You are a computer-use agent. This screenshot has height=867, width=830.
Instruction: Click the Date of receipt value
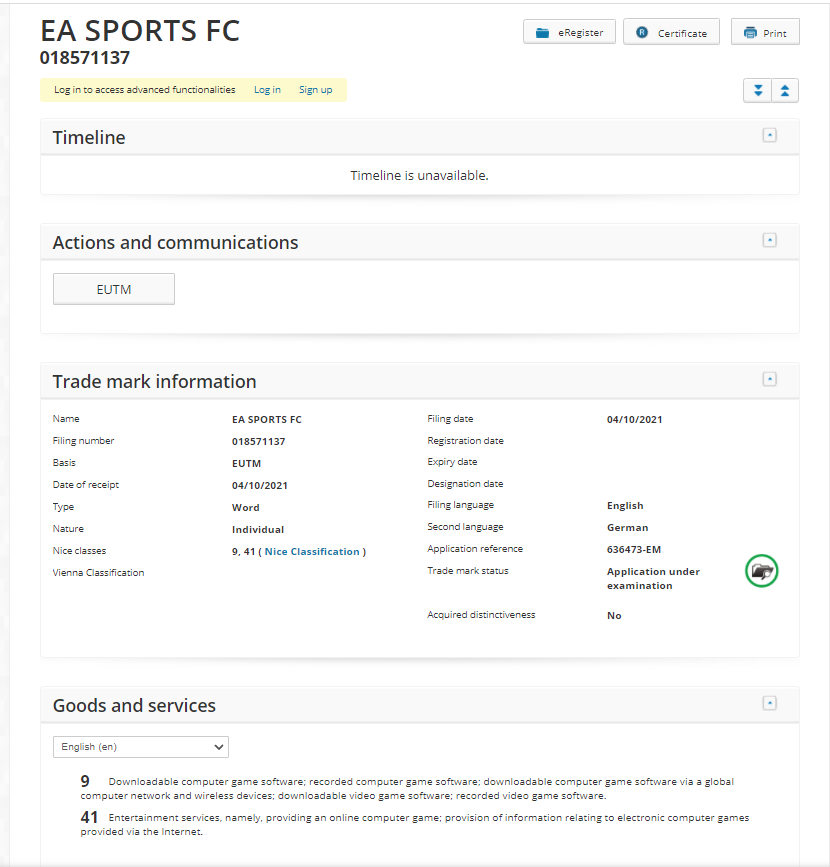tap(259, 485)
